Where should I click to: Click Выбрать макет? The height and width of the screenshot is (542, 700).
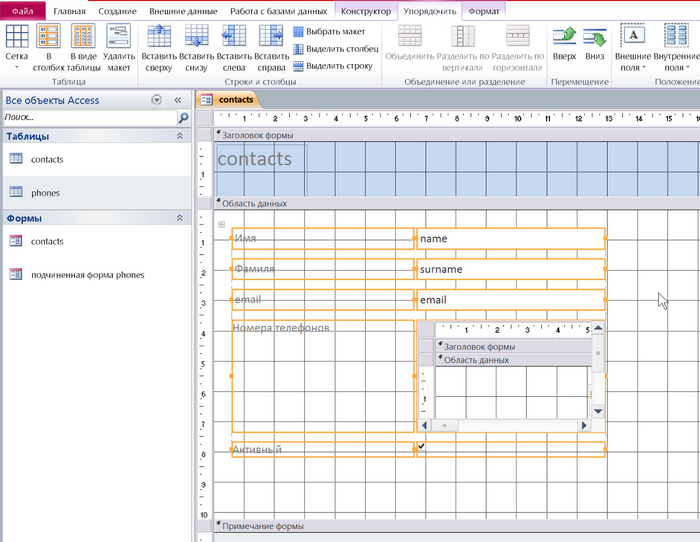(x=329, y=32)
